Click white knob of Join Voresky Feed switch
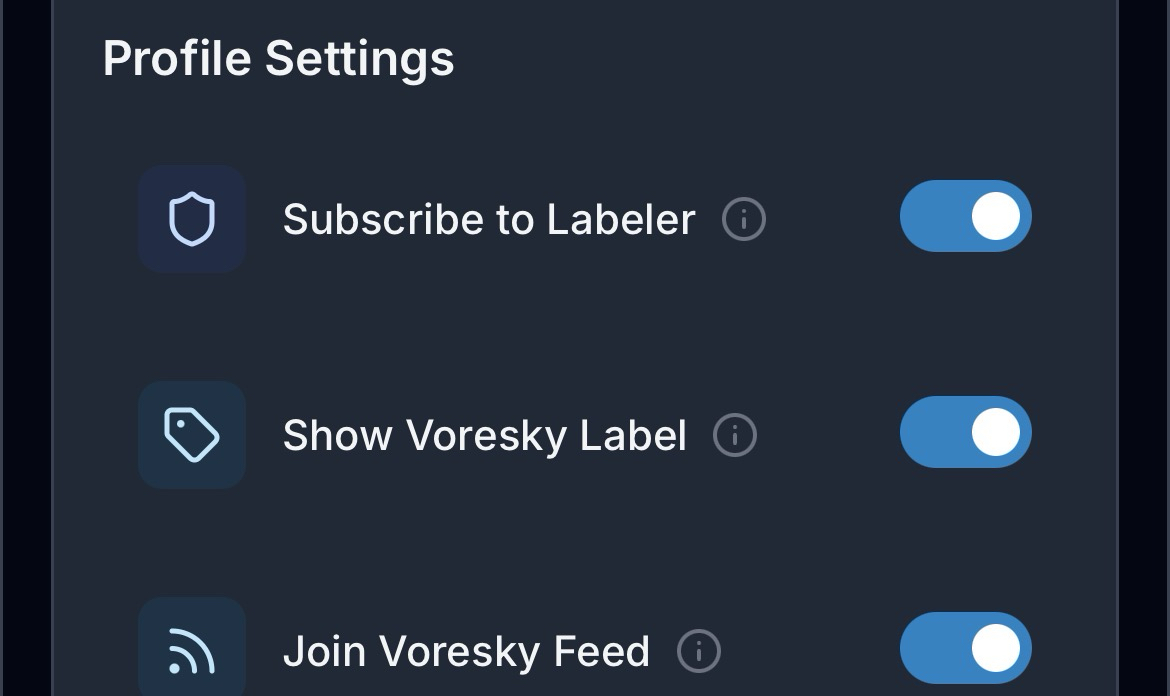This screenshot has height=696, width=1170. 996,648
